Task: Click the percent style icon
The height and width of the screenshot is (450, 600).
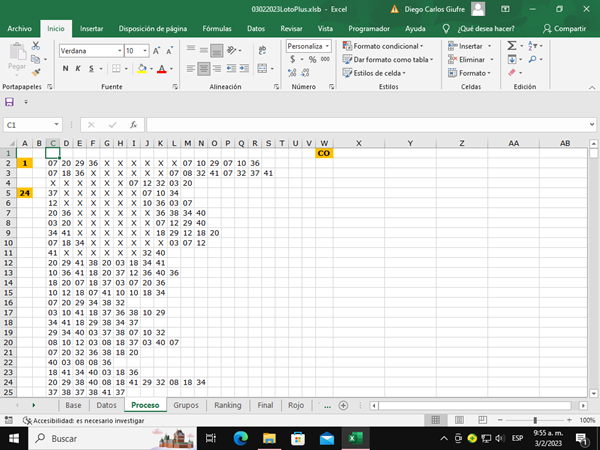Action: (x=311, y=59)
